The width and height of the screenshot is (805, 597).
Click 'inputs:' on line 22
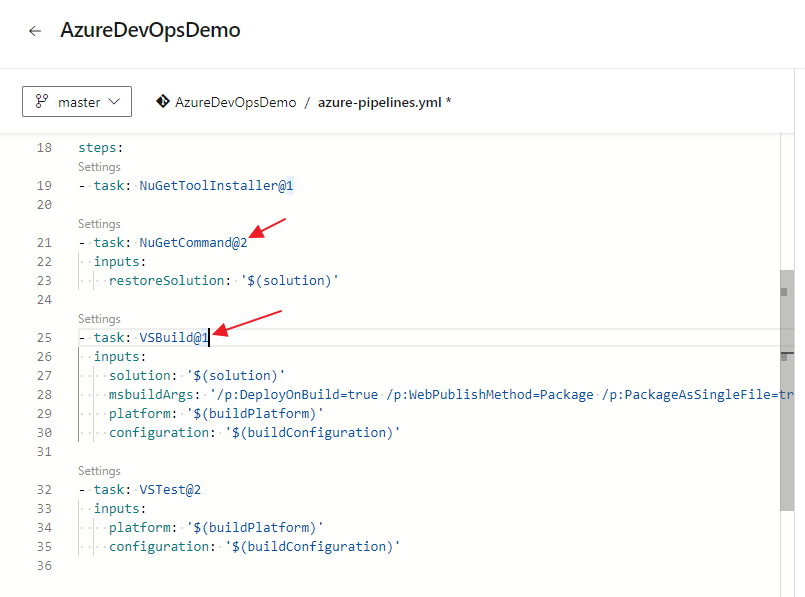[x=120, y=261]
